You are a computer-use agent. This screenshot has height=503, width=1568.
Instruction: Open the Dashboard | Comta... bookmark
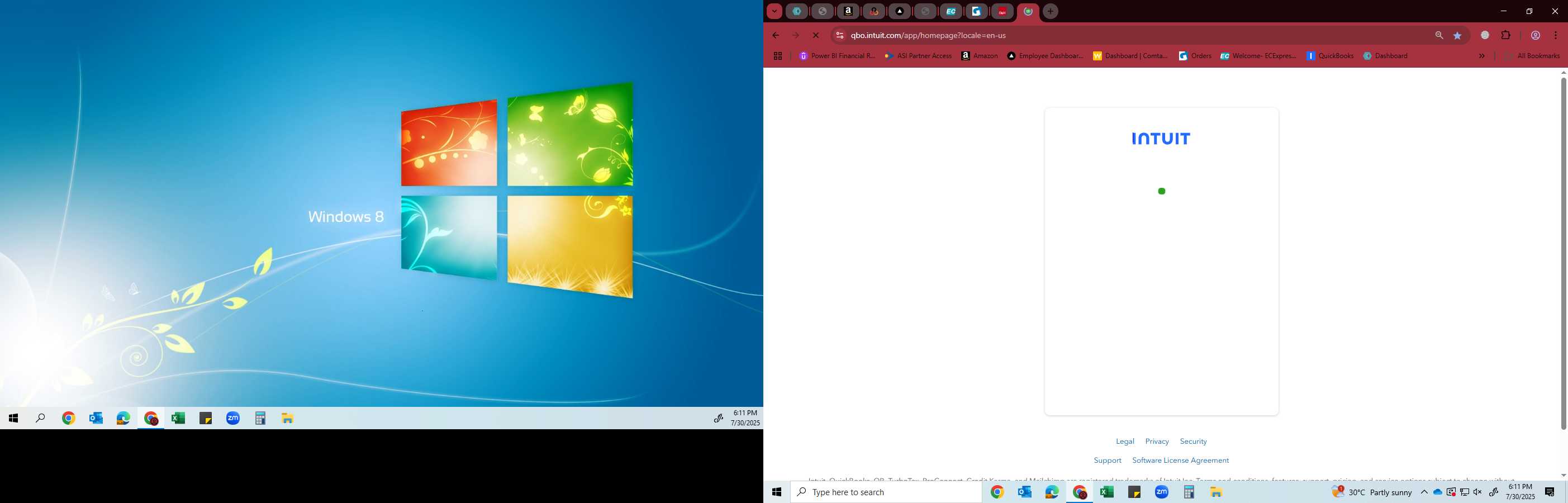pos(1130,56)
